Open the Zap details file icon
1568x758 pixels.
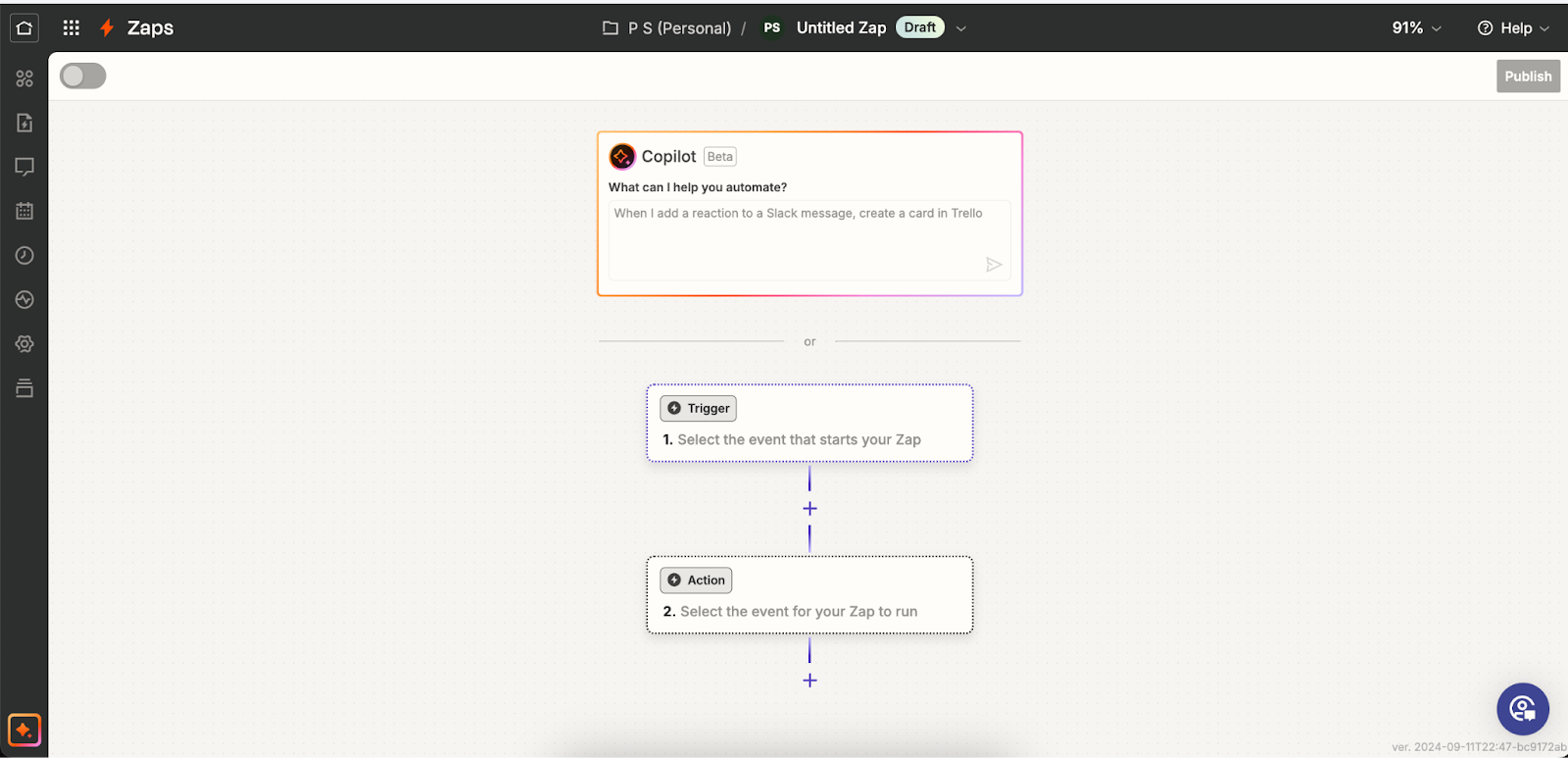tap(24, 123)
